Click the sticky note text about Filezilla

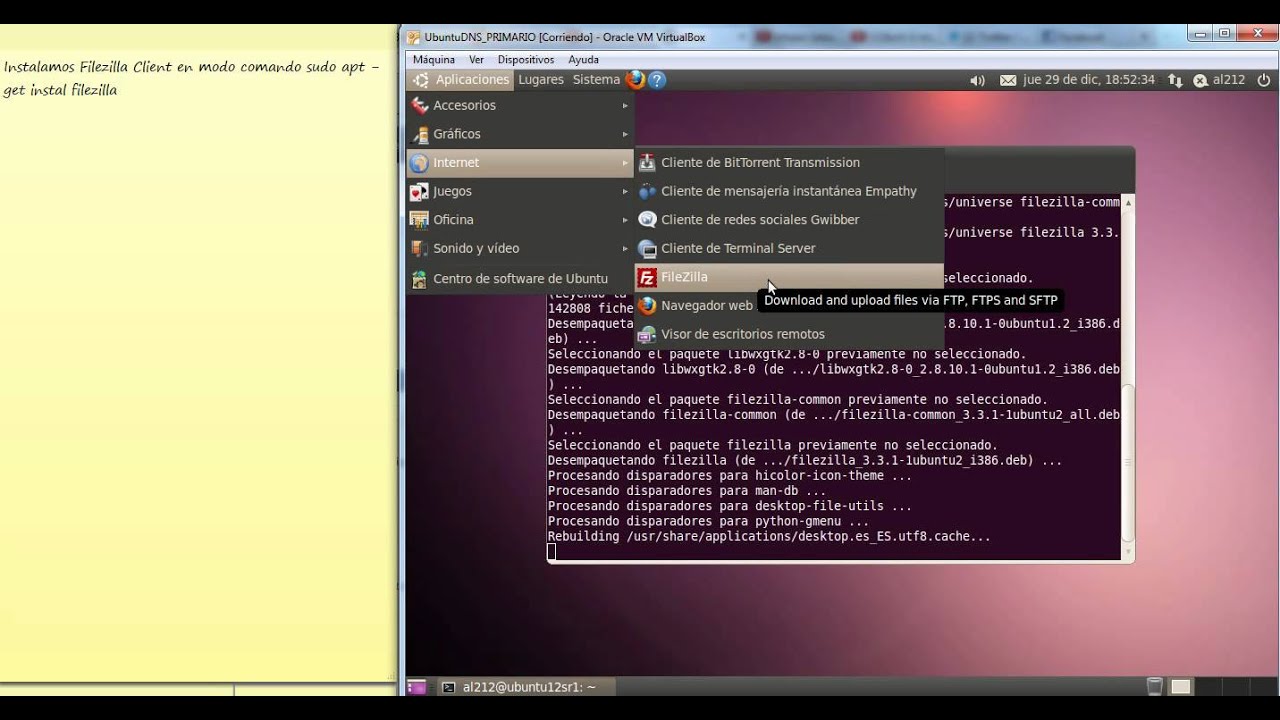coord(192,78)
